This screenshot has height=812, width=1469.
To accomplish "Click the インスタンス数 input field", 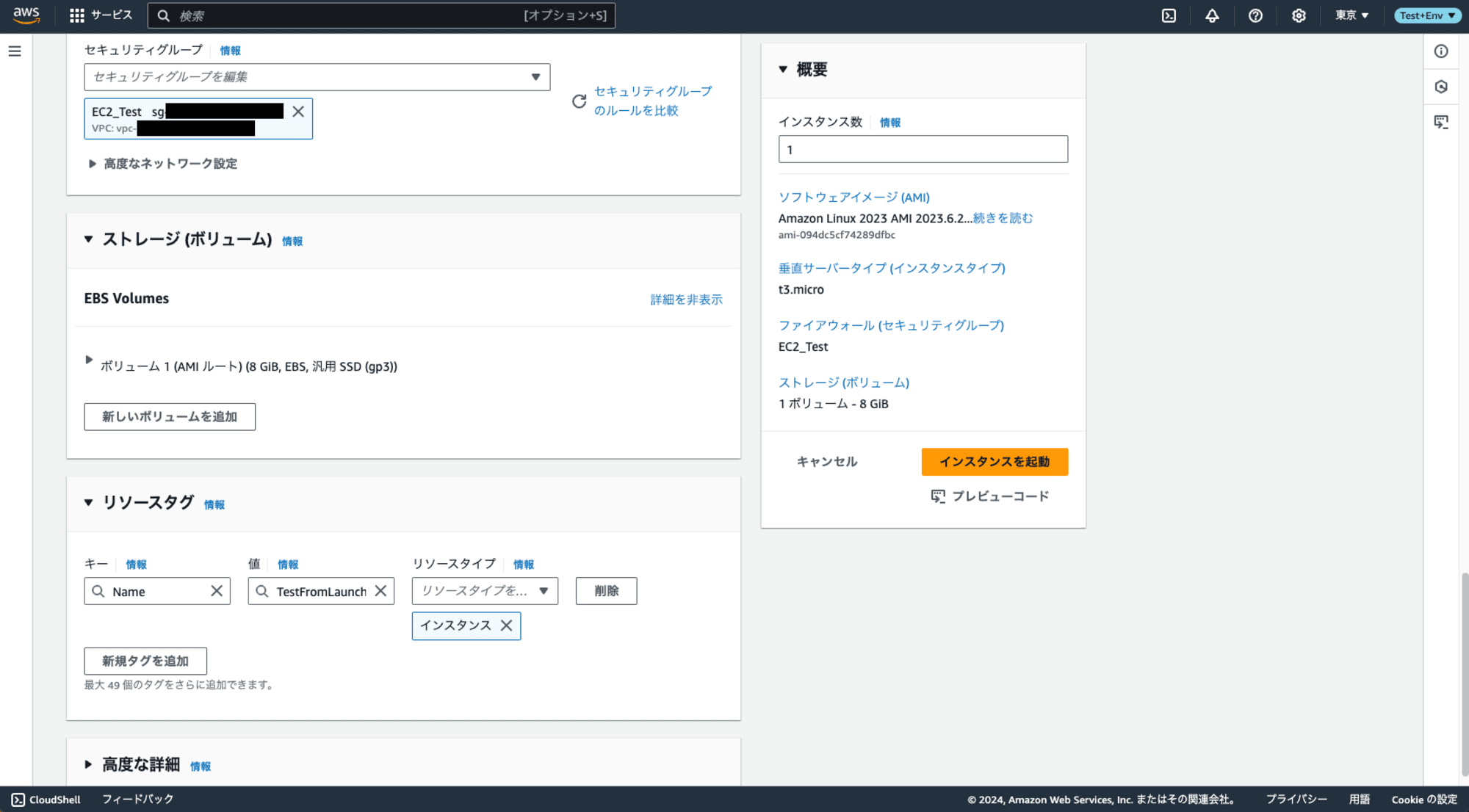I will click(923, 149).
